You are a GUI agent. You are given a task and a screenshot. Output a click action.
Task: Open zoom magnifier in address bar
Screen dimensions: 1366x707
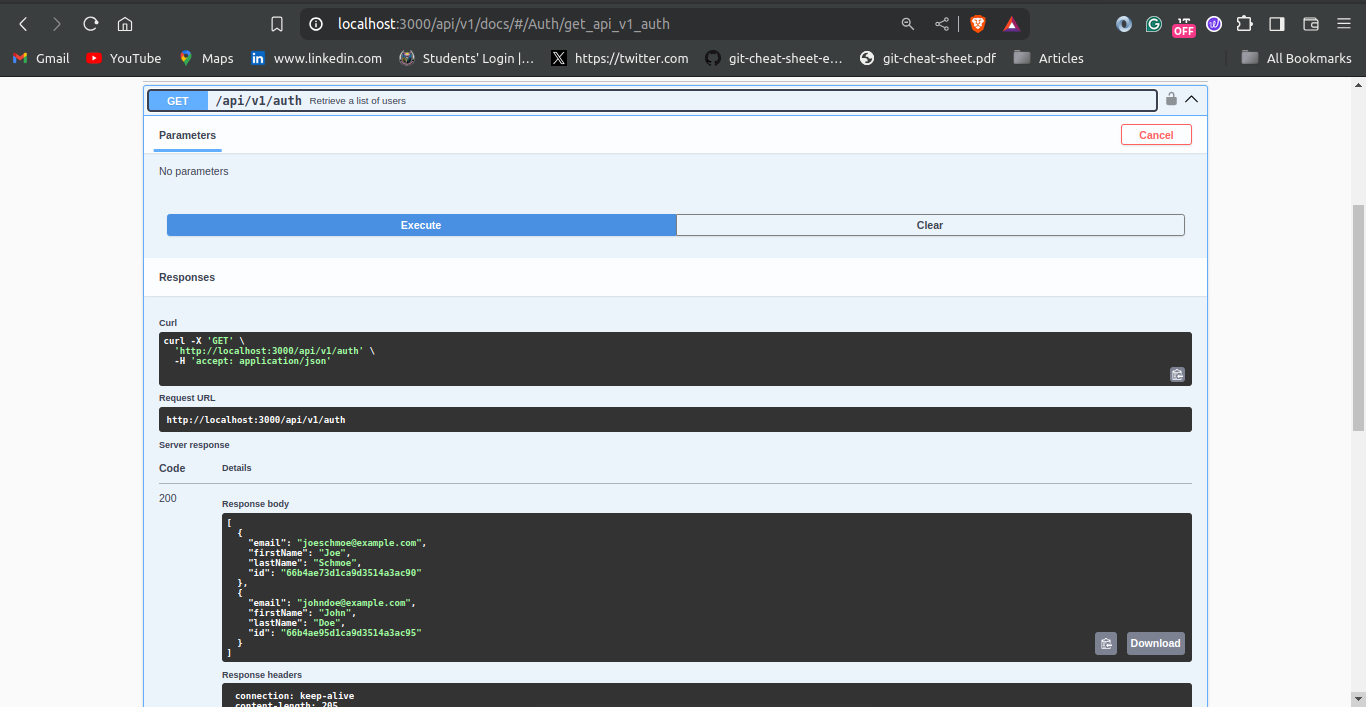pos(908,24)
